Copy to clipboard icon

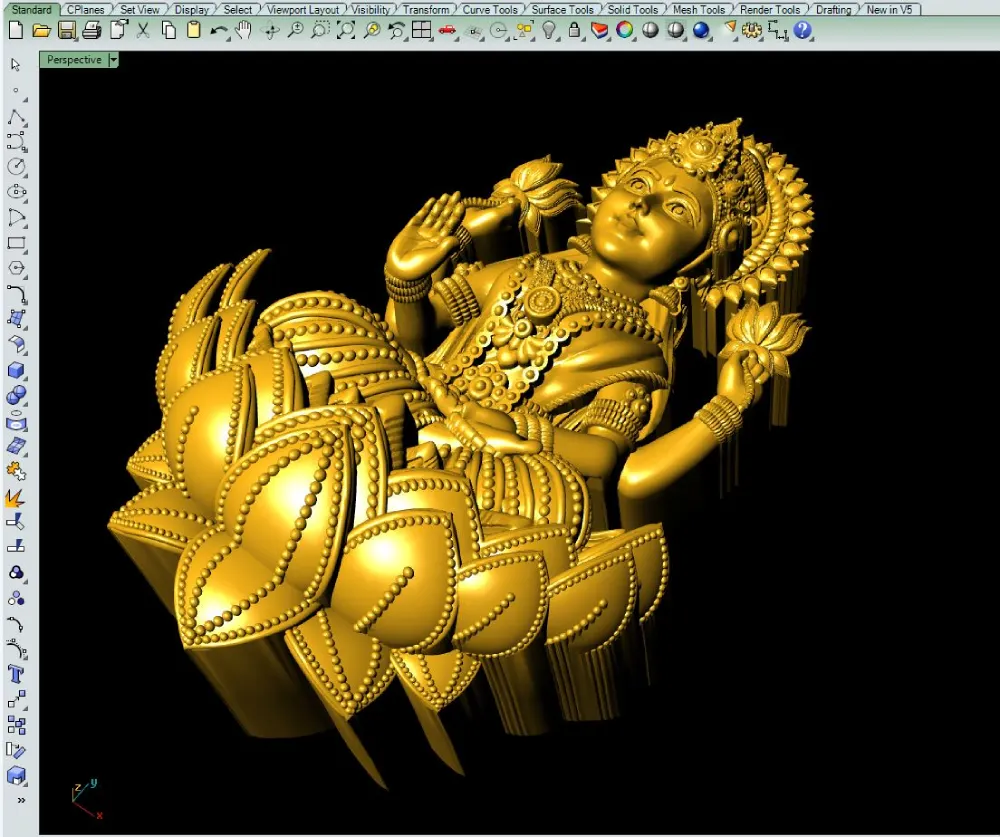coord(168,30)
